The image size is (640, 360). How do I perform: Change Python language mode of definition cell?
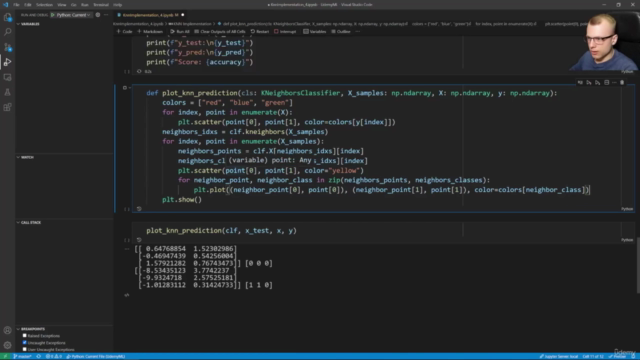(627, 209)
